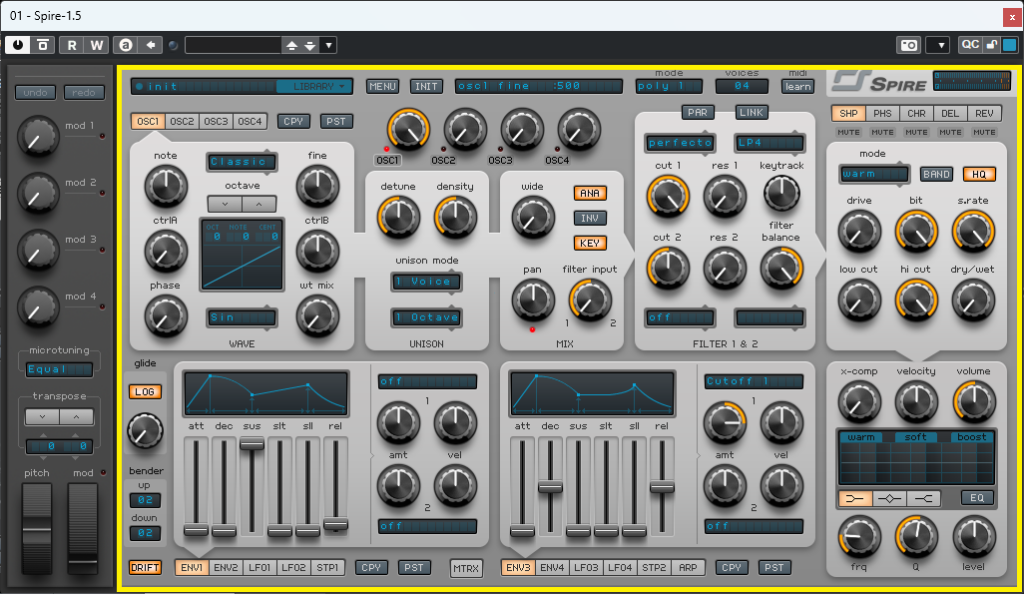Click the lock icon next to QC
Viewport: 1024px width, 598px height.
tap(992, 45)
